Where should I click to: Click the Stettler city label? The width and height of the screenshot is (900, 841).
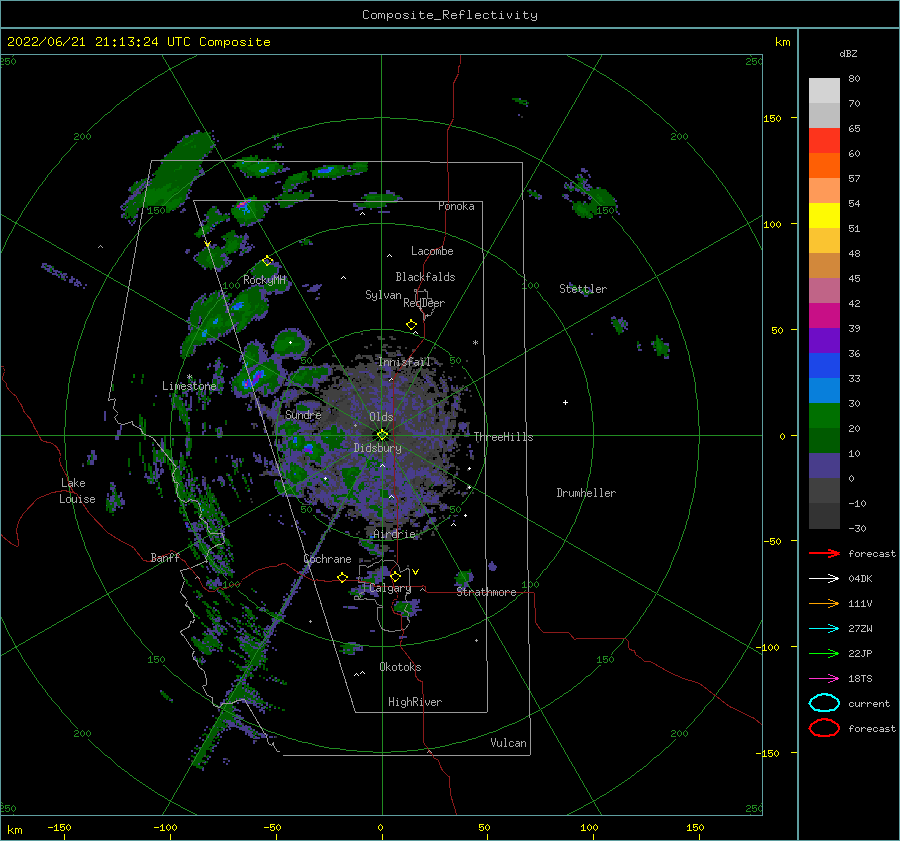[x=583, y=289]
